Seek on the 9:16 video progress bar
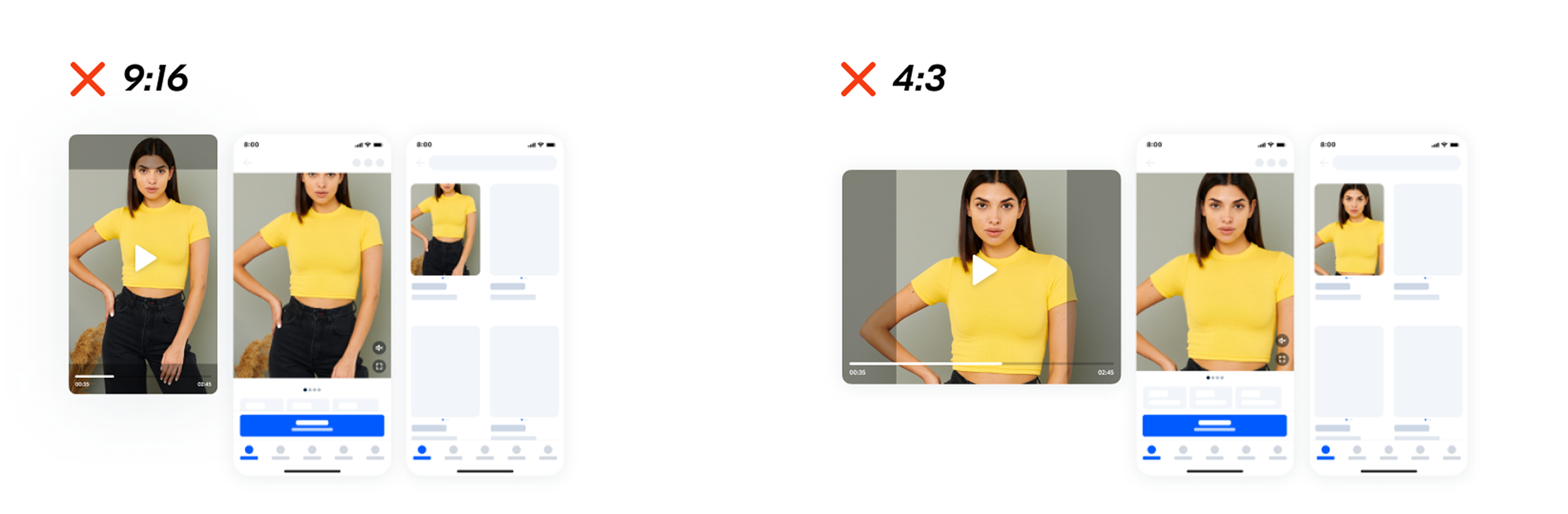The width and height of the screenshot is (1568, 514). (143, 377)
